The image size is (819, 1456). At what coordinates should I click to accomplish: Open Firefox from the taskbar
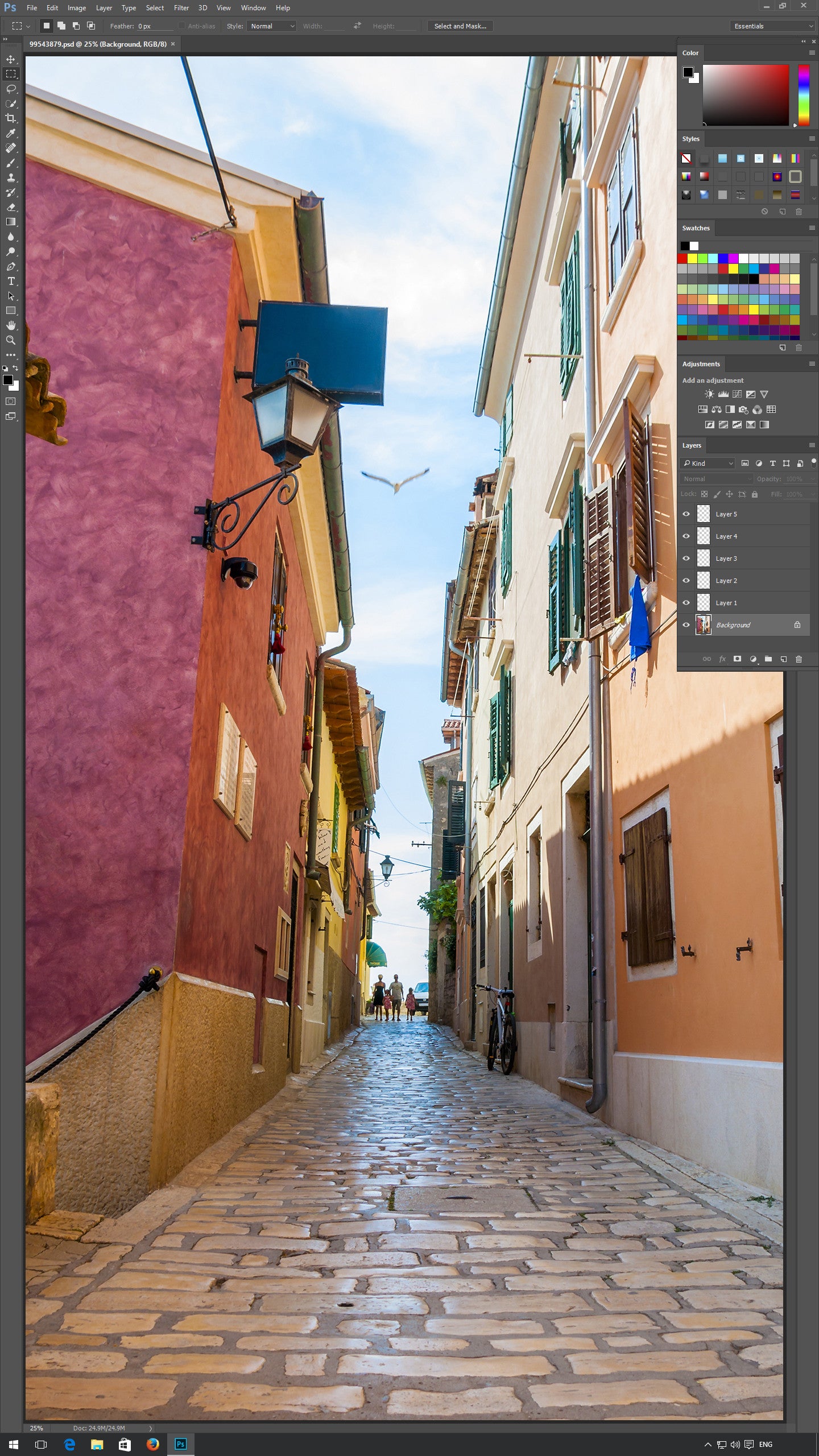152,1444
